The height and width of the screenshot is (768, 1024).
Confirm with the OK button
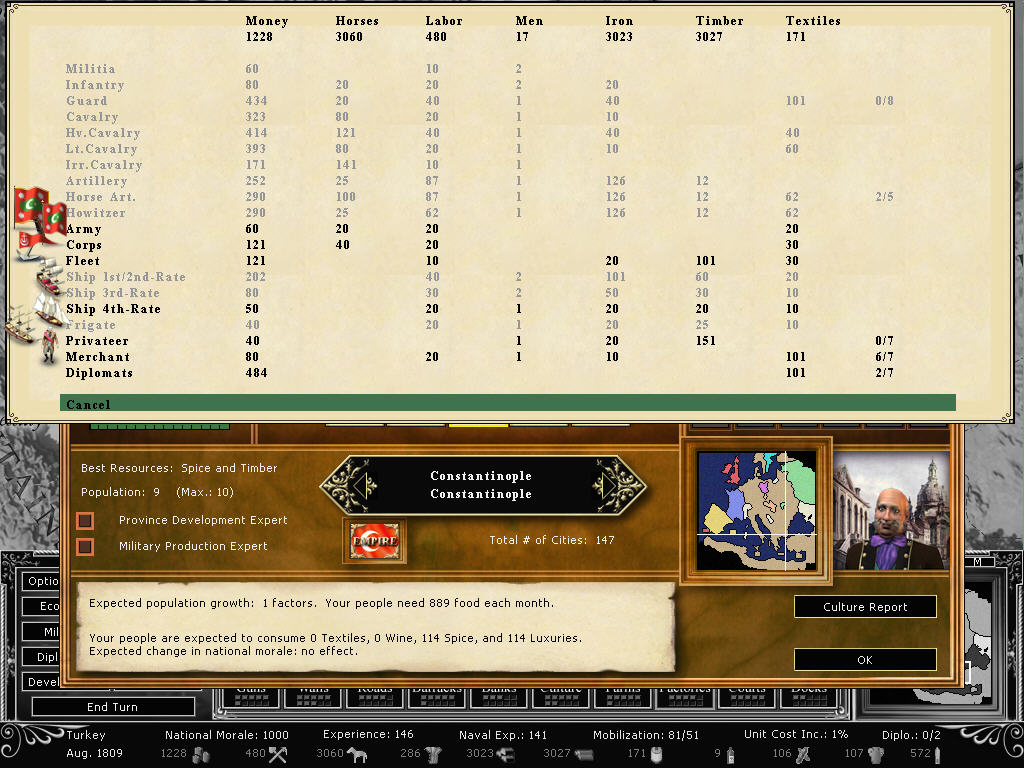click(x=865, y=660)
